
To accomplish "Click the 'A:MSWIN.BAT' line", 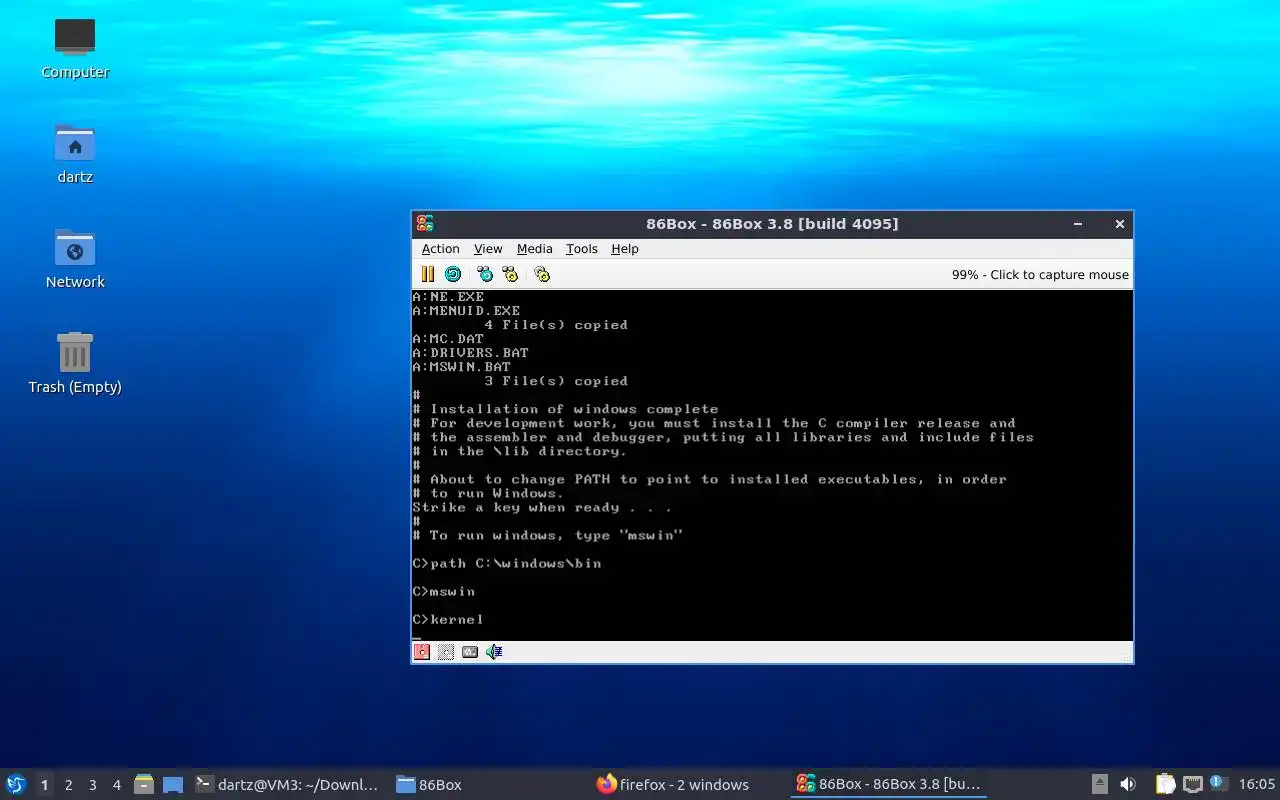I will tap(462, 367).
